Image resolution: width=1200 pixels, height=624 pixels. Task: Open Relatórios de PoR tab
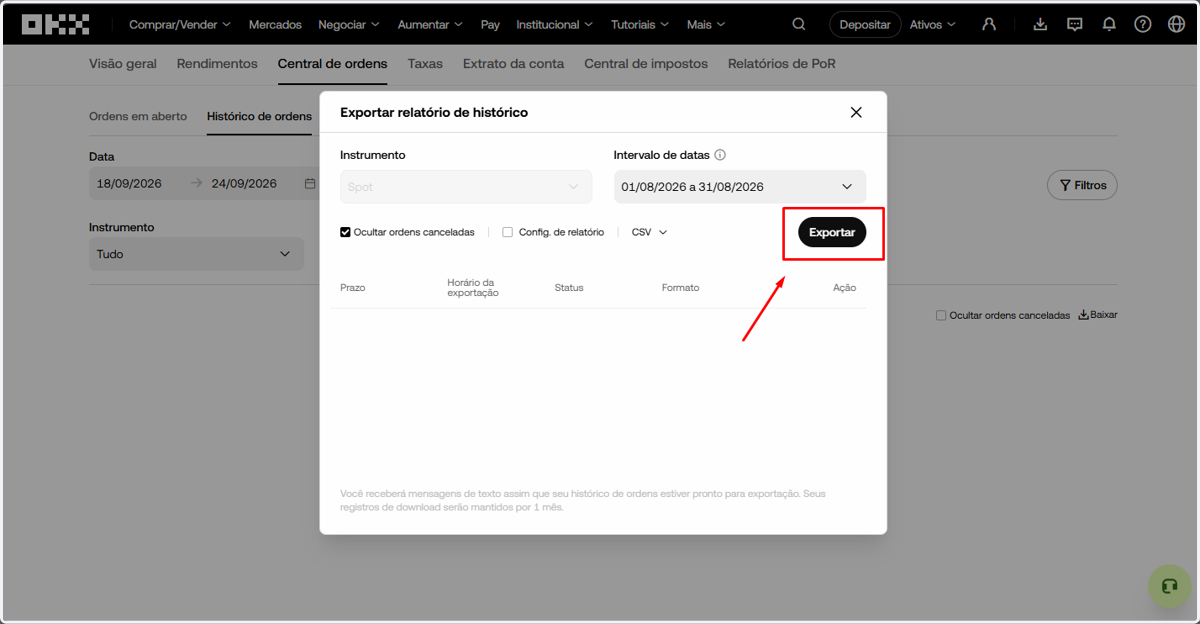click(x=782, y=63)
